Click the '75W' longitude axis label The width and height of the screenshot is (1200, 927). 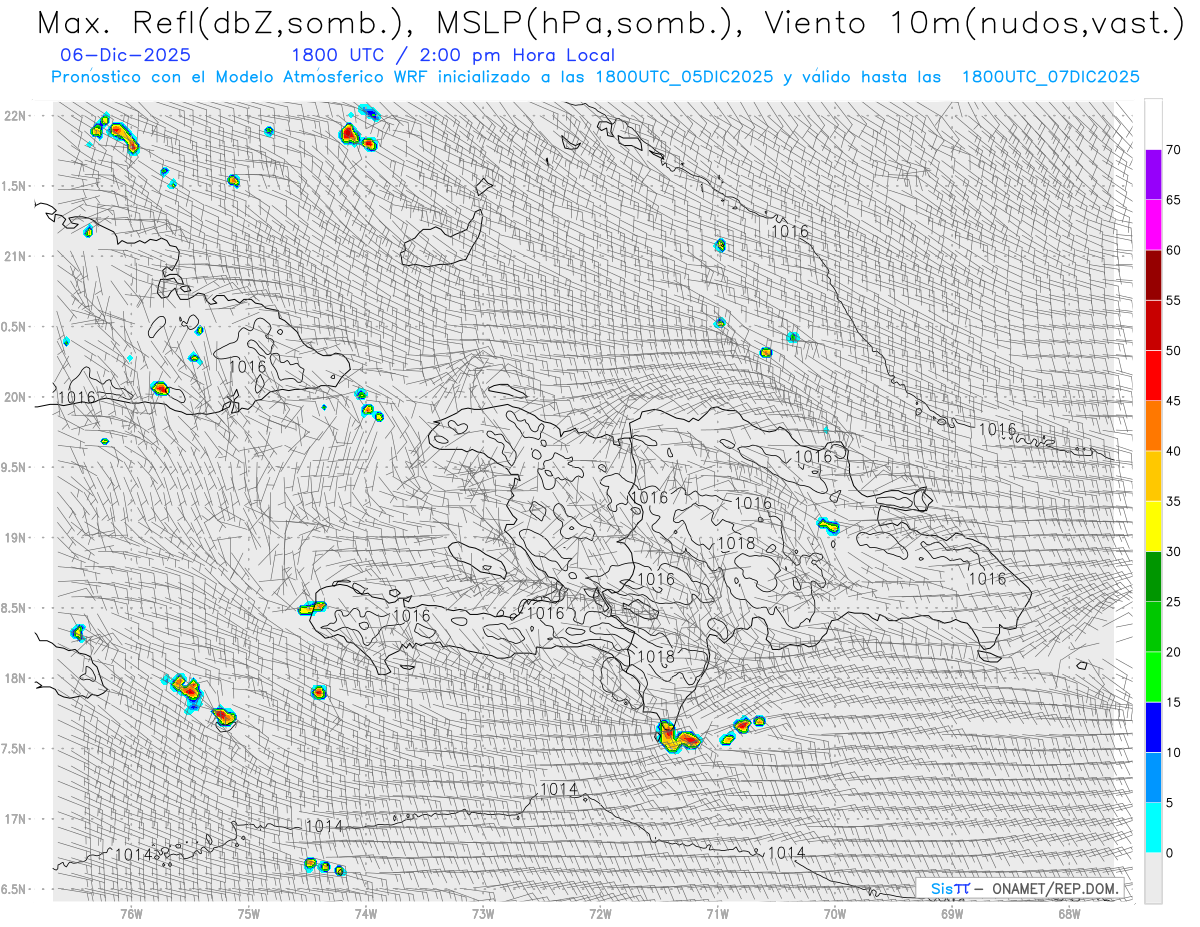[x=249, y=912]
